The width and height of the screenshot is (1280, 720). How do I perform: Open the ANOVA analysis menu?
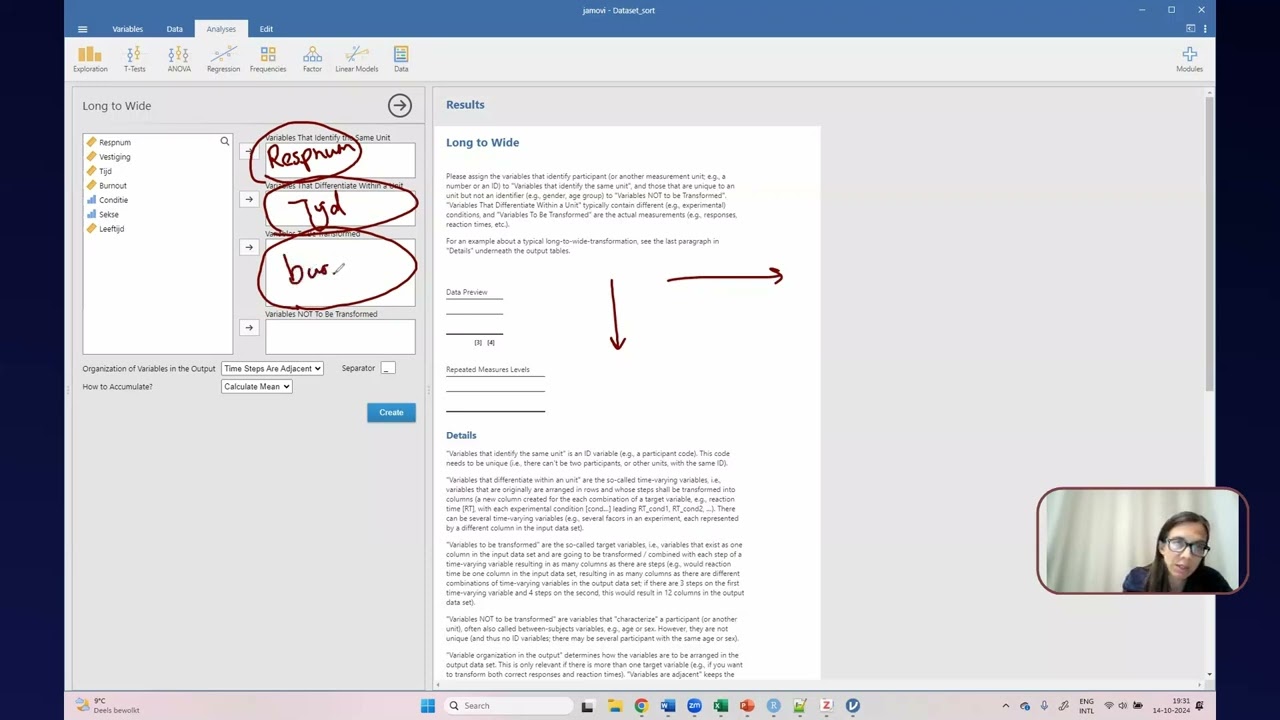pyautogui.click(x=179, y=59)
